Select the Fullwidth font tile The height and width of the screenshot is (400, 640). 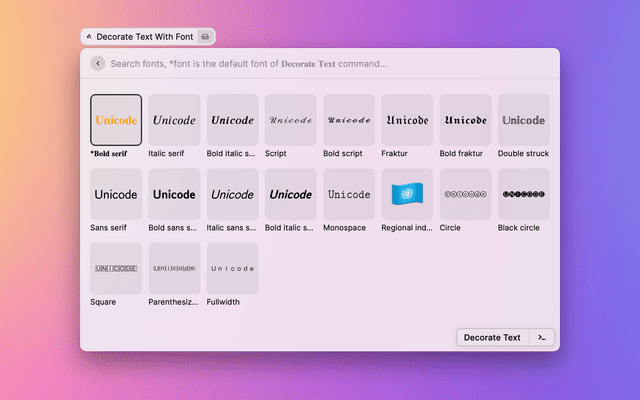232,268
